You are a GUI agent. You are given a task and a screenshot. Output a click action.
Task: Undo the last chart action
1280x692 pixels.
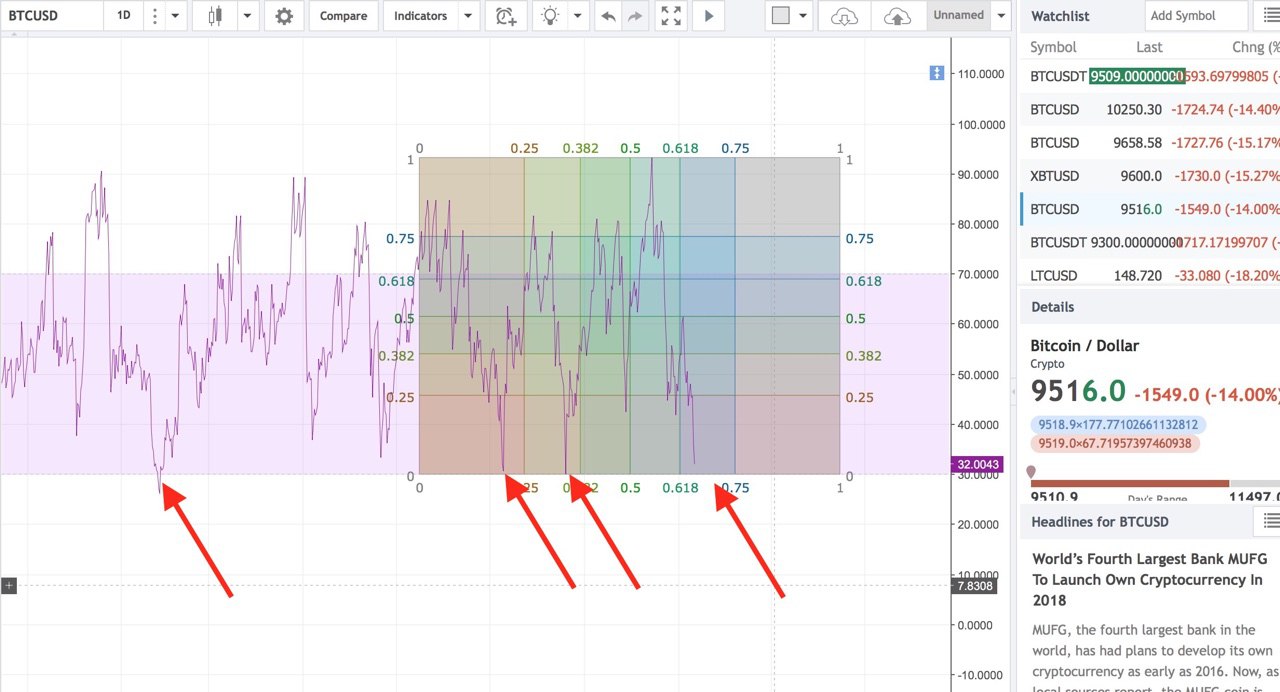[607, 16]
